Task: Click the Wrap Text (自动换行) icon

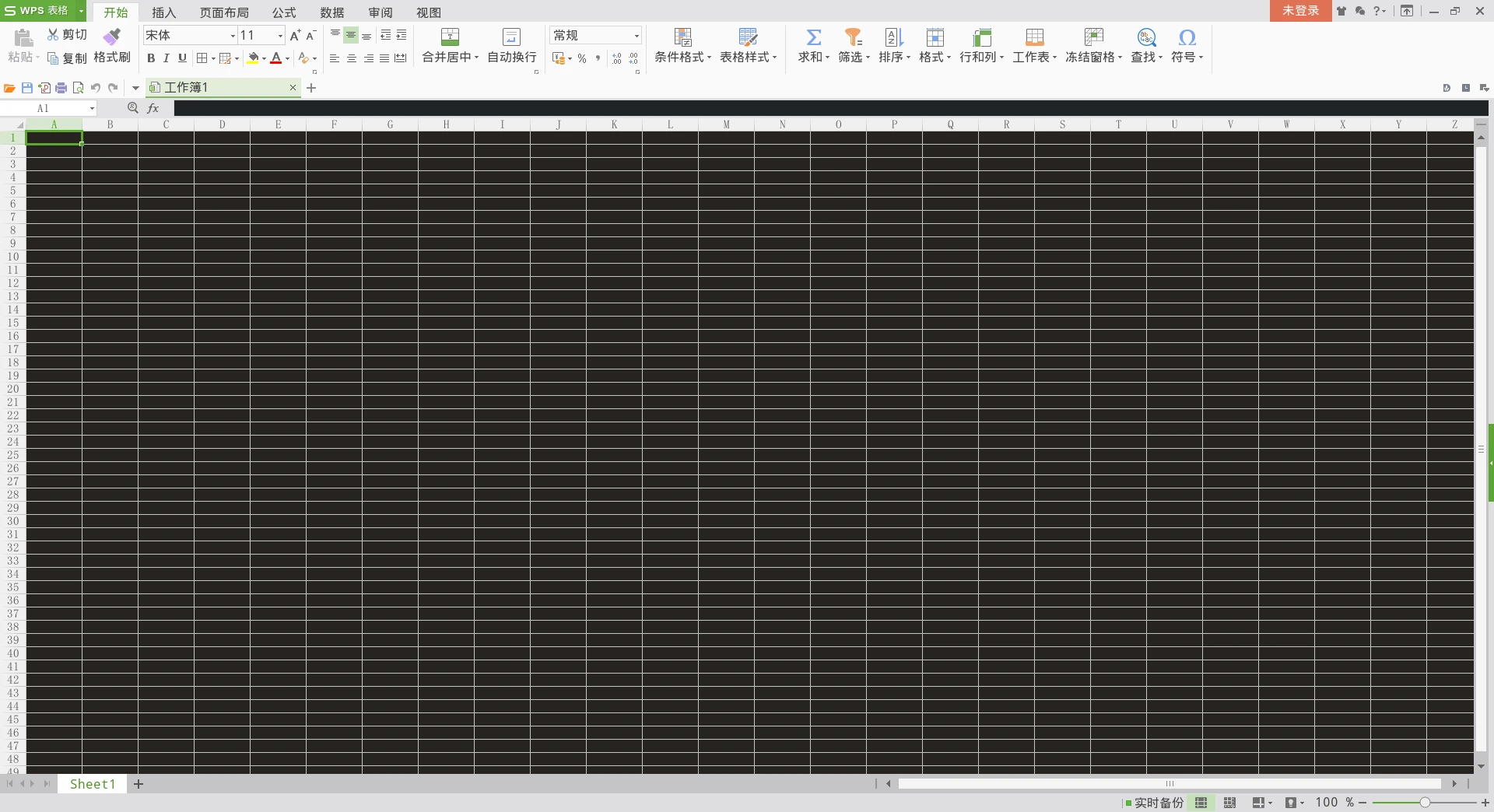Action: 511,37
